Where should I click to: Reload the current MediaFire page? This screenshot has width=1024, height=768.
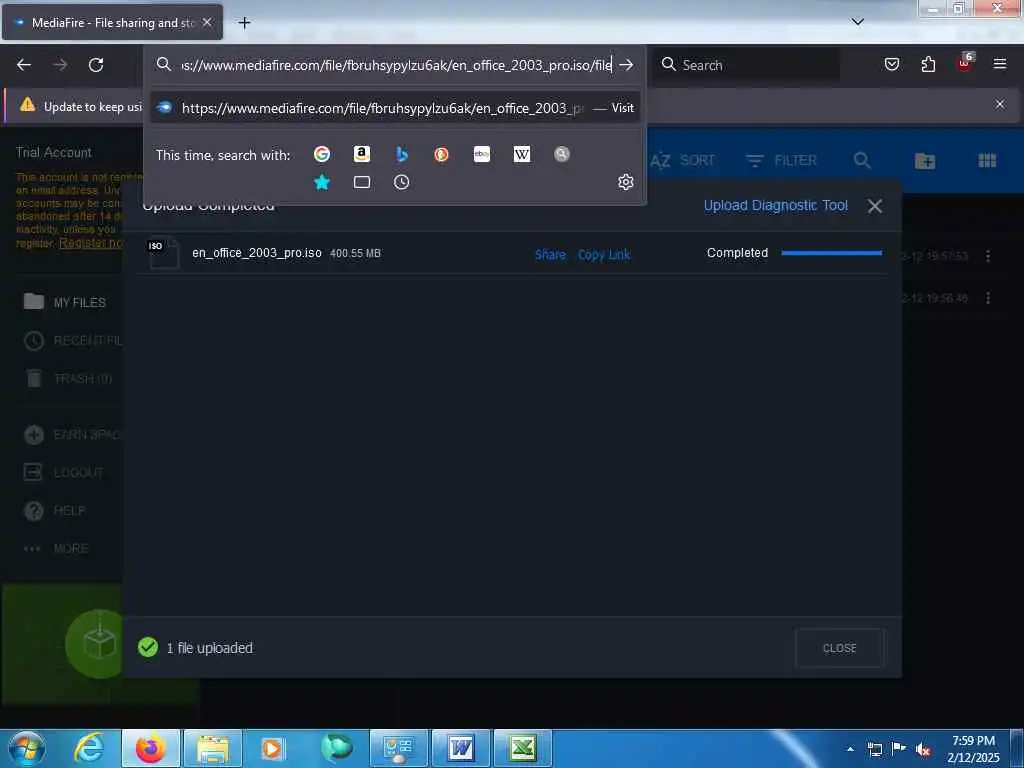click(96, 65)
